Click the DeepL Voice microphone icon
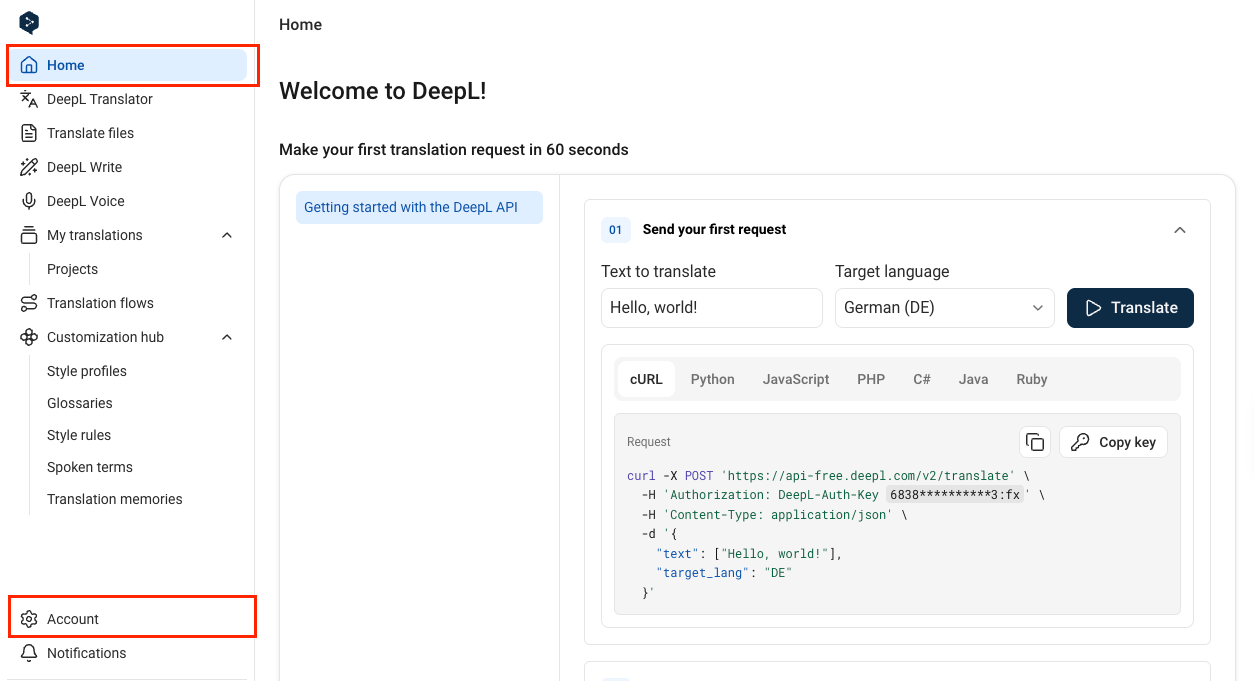 point(29,201)
